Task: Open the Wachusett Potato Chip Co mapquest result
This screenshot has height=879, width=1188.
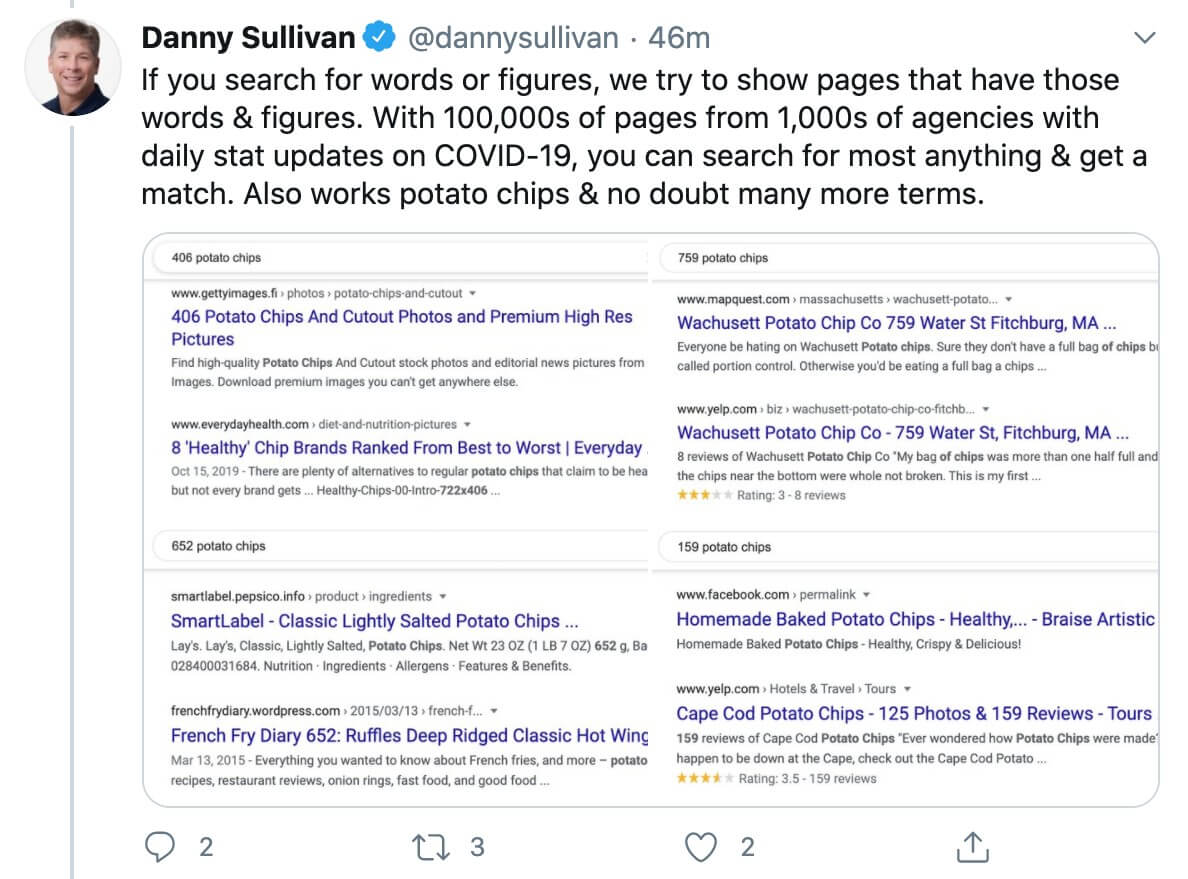Action: (x=896, y=323)
